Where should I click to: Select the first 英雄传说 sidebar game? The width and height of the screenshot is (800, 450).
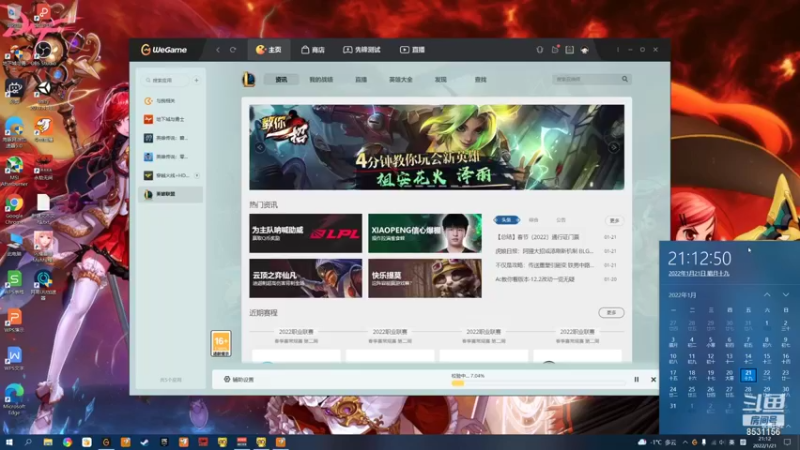(170, 138)
